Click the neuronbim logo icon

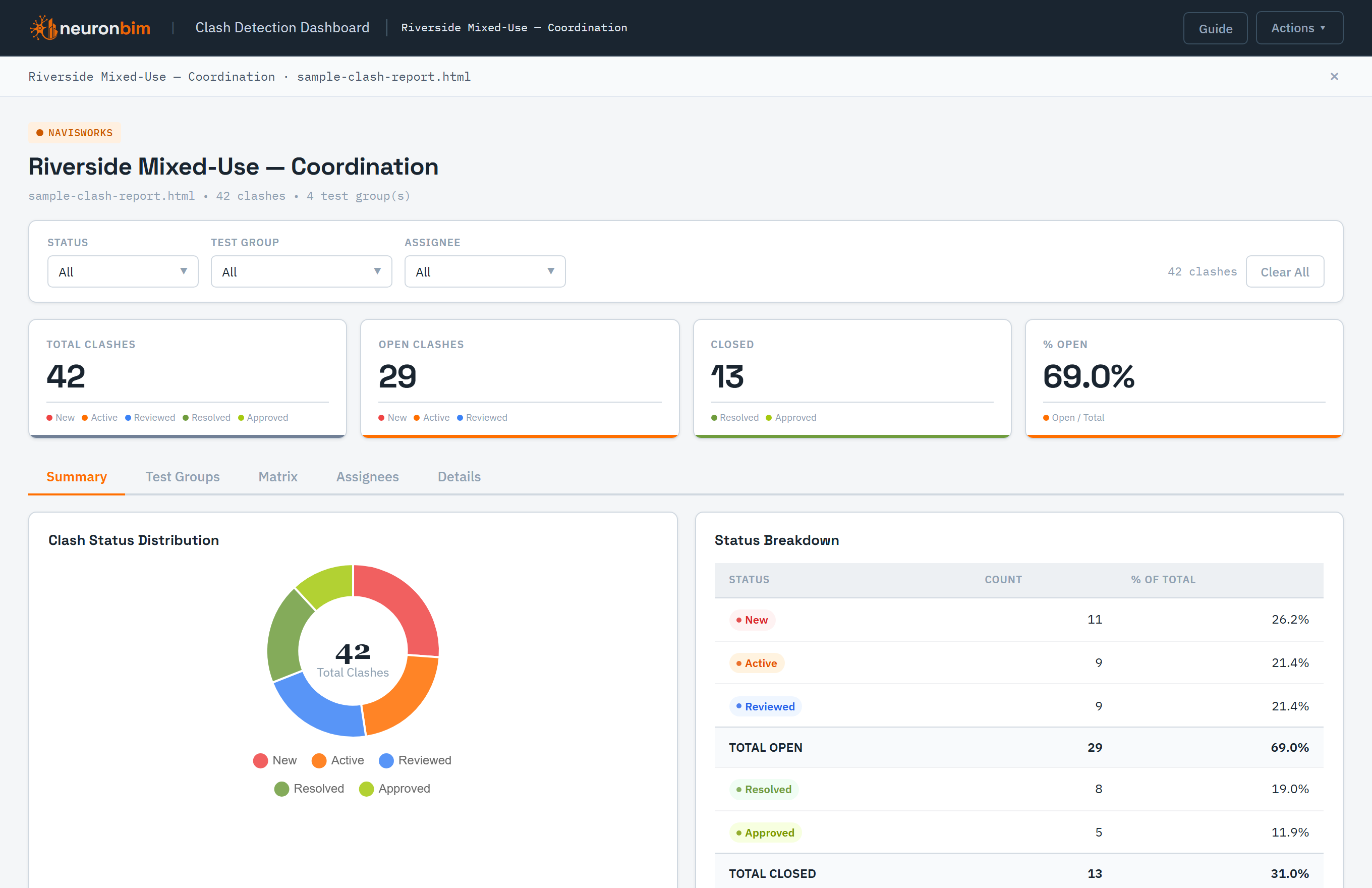click(43, 28)
